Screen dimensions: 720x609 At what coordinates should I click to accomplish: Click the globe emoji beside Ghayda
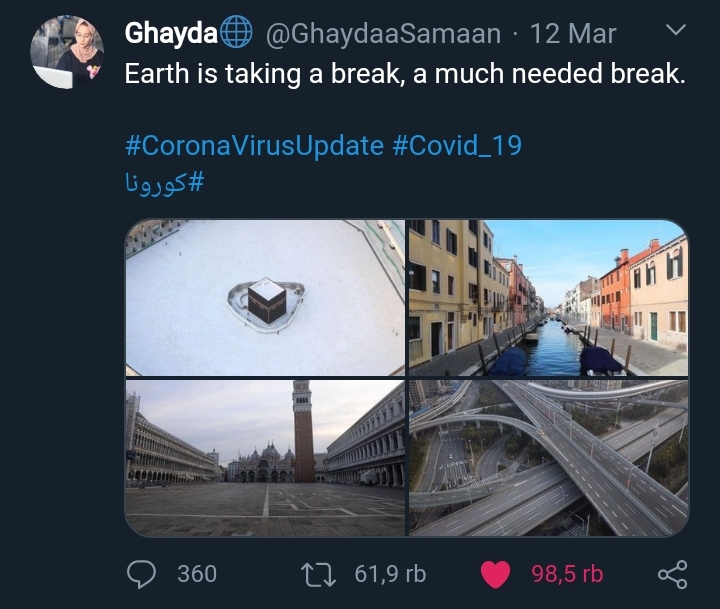pyautogui.click(x=236, y=32)
